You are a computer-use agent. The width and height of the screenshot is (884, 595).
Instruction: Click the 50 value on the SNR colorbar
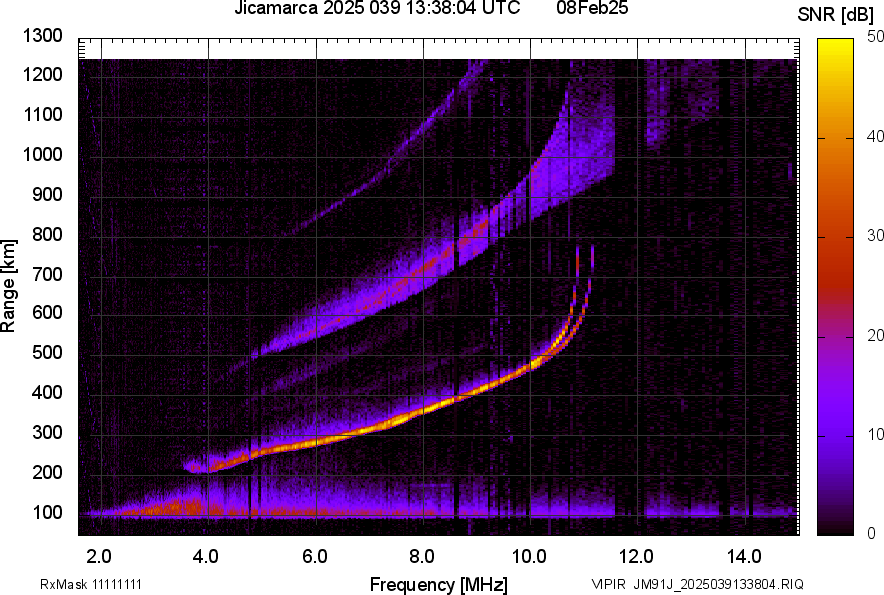pyautogui.click(x=876, y=37)
